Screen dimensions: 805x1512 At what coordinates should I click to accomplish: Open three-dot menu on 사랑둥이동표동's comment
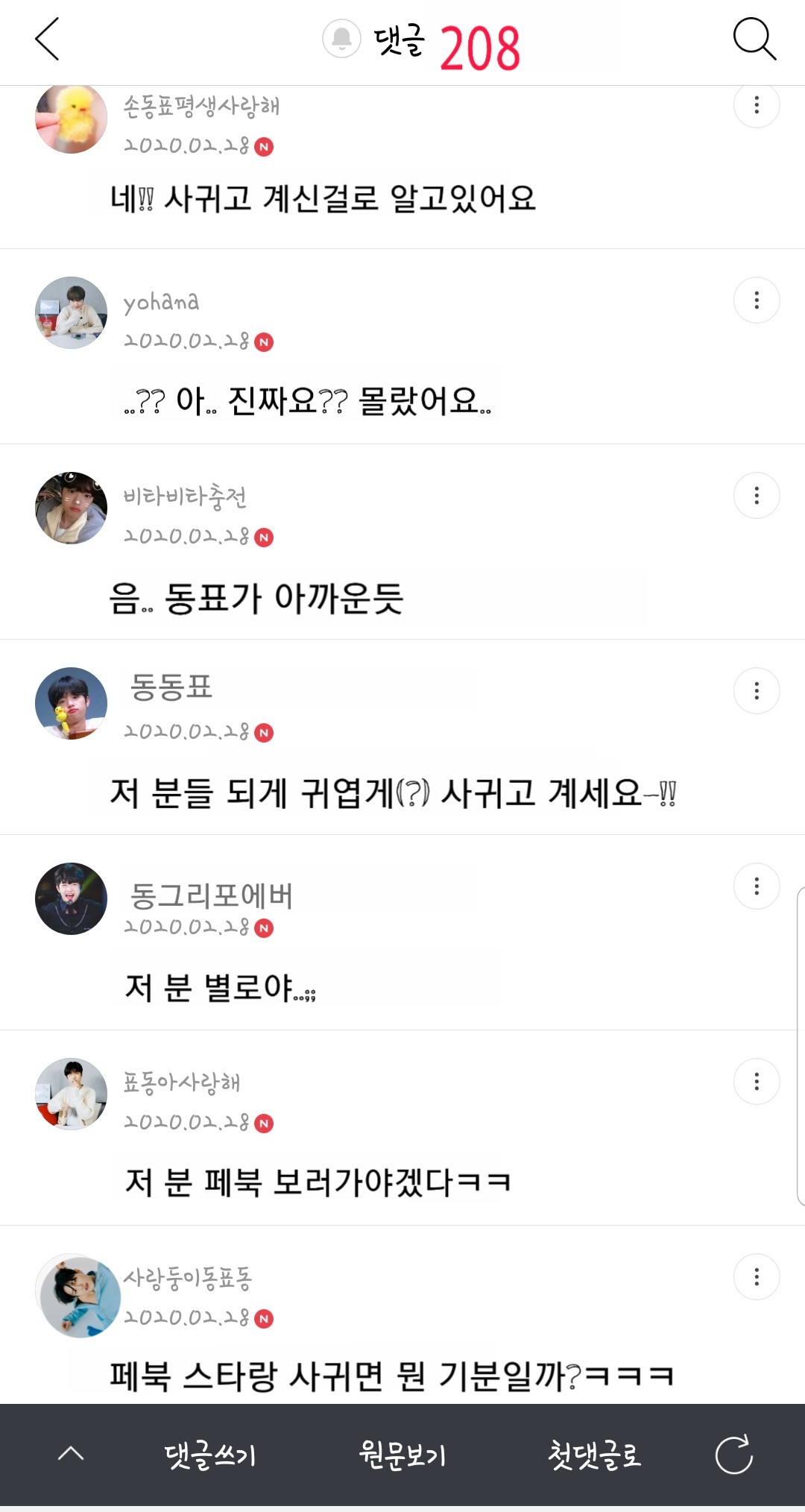tap(757, 1277)
